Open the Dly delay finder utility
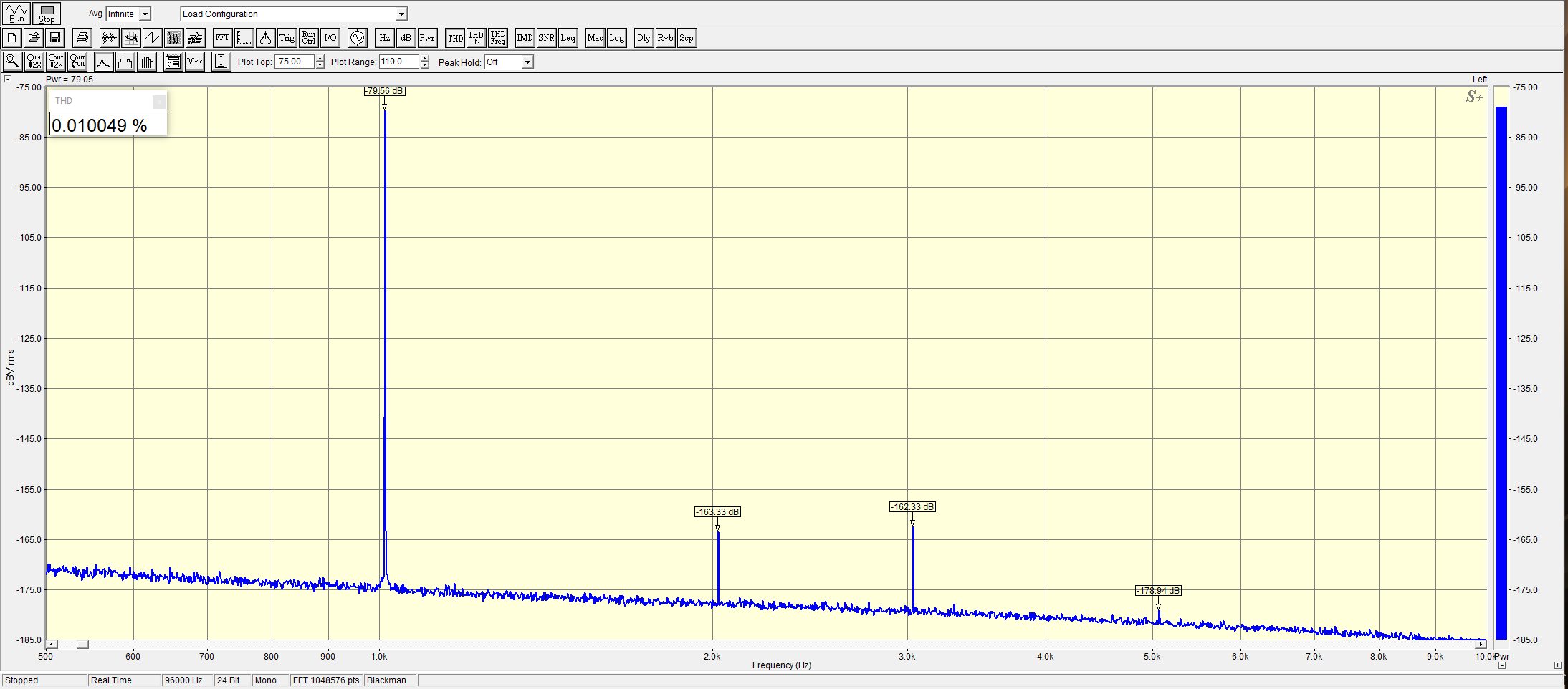The width and height of the screenshot is (1568, 689). pos(644,38)
